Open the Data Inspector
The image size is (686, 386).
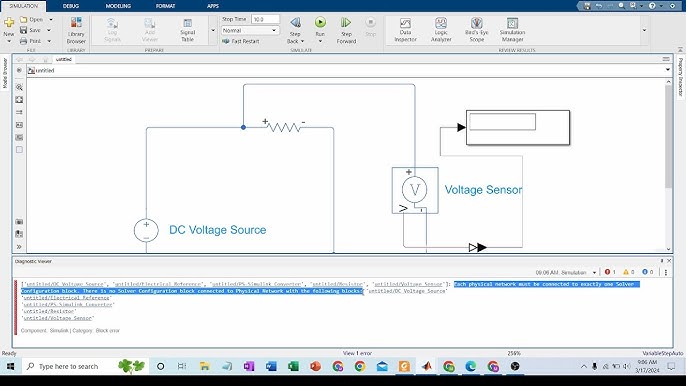(x=405, y=30)
